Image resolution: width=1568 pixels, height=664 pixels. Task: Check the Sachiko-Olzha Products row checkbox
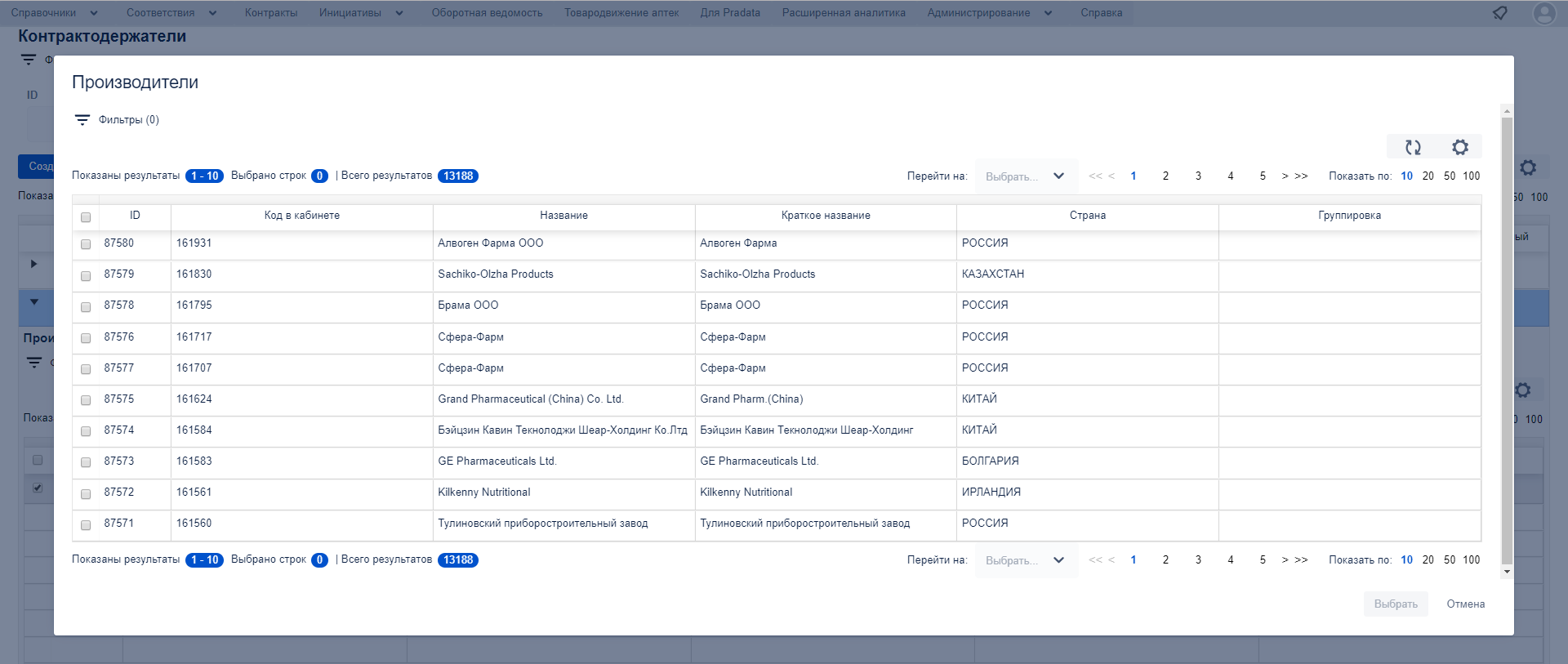pyautogui.click(x=86, y=276)
